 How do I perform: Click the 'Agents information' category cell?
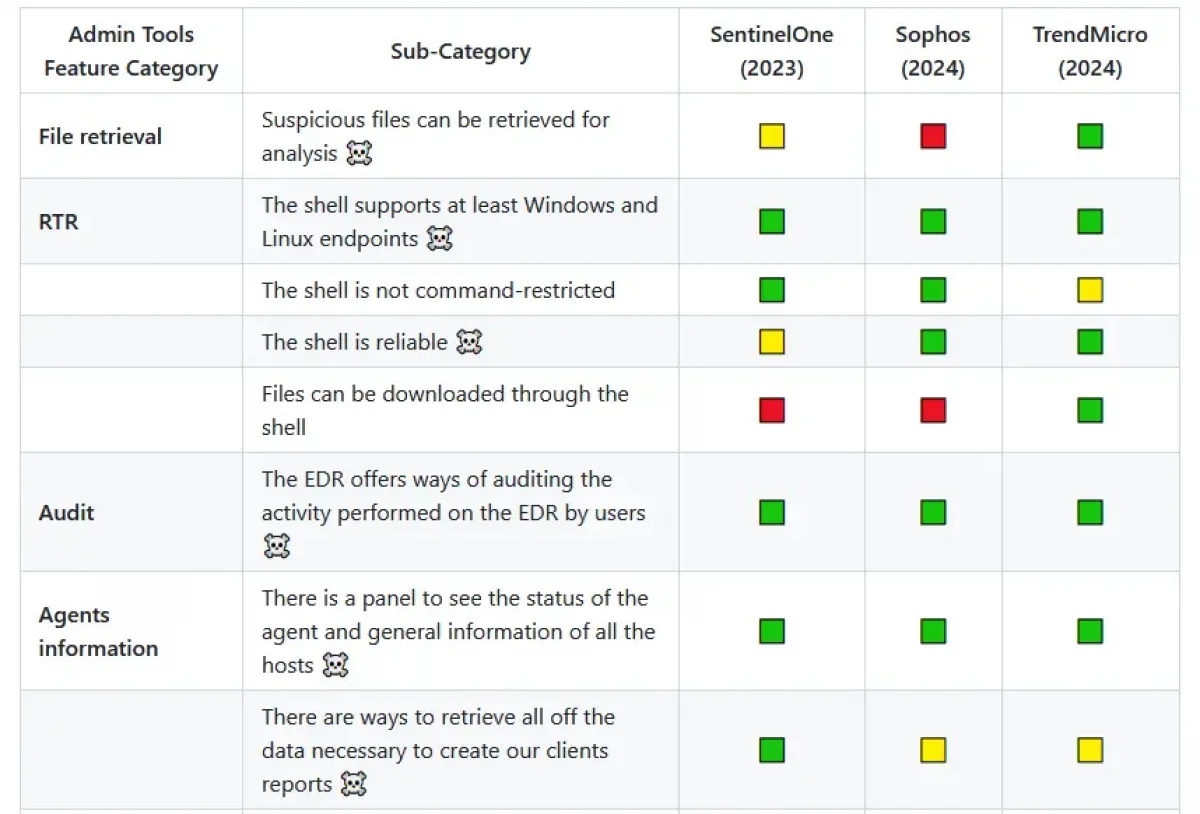98,631
